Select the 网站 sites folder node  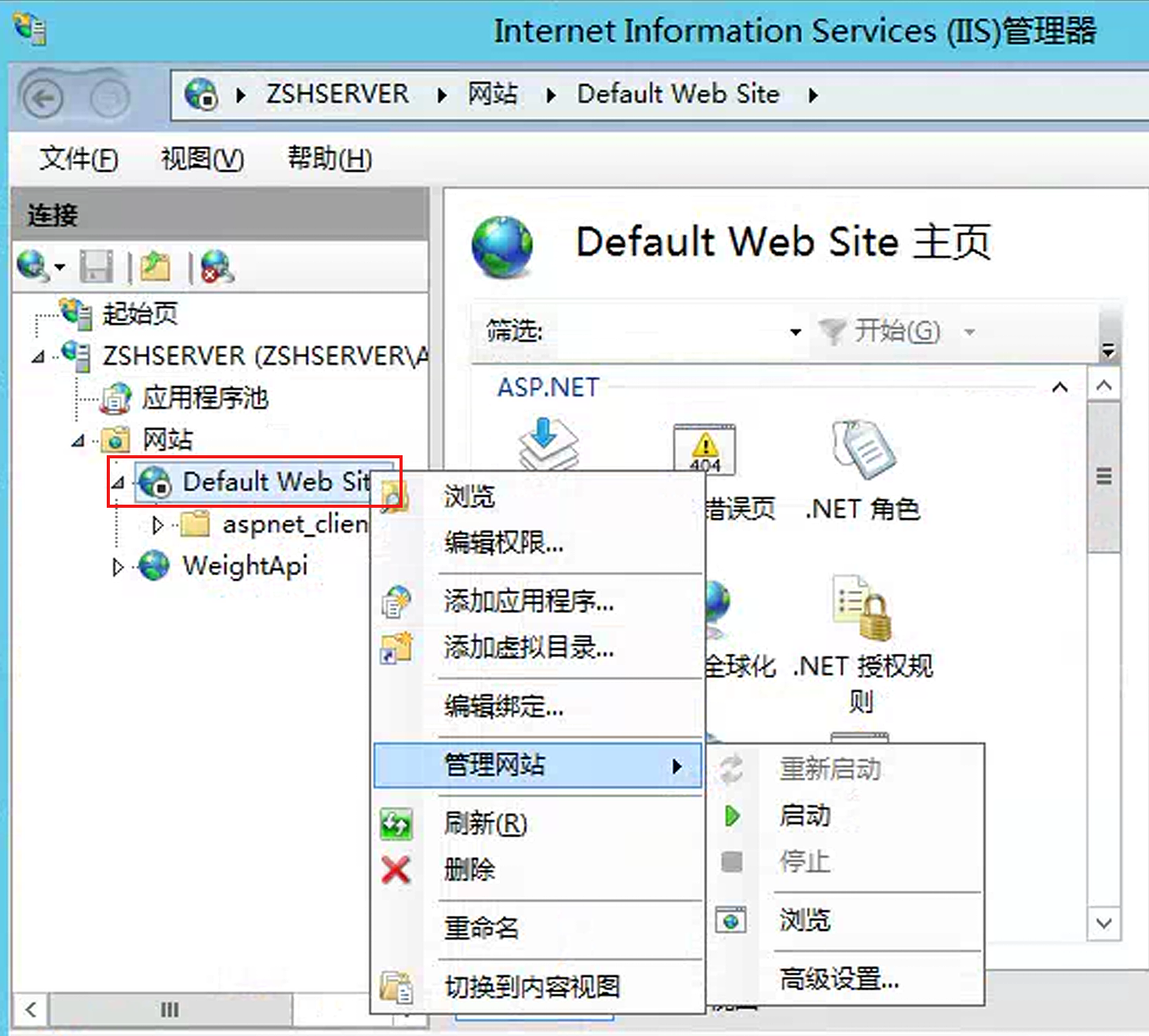167,440
